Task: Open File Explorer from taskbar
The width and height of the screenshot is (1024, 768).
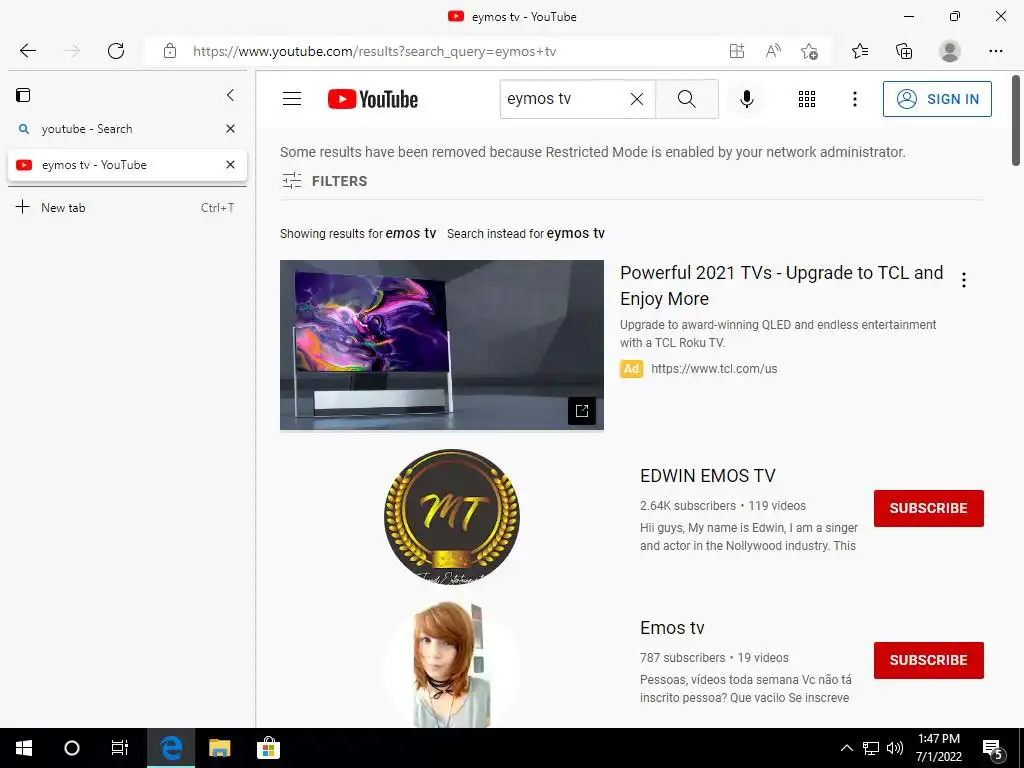Action: pyautogui.click(x=219, y=748)
